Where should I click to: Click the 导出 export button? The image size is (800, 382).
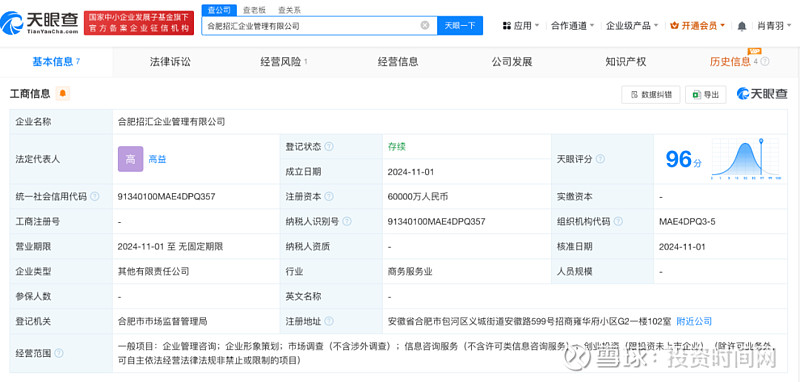click(706, 94)
